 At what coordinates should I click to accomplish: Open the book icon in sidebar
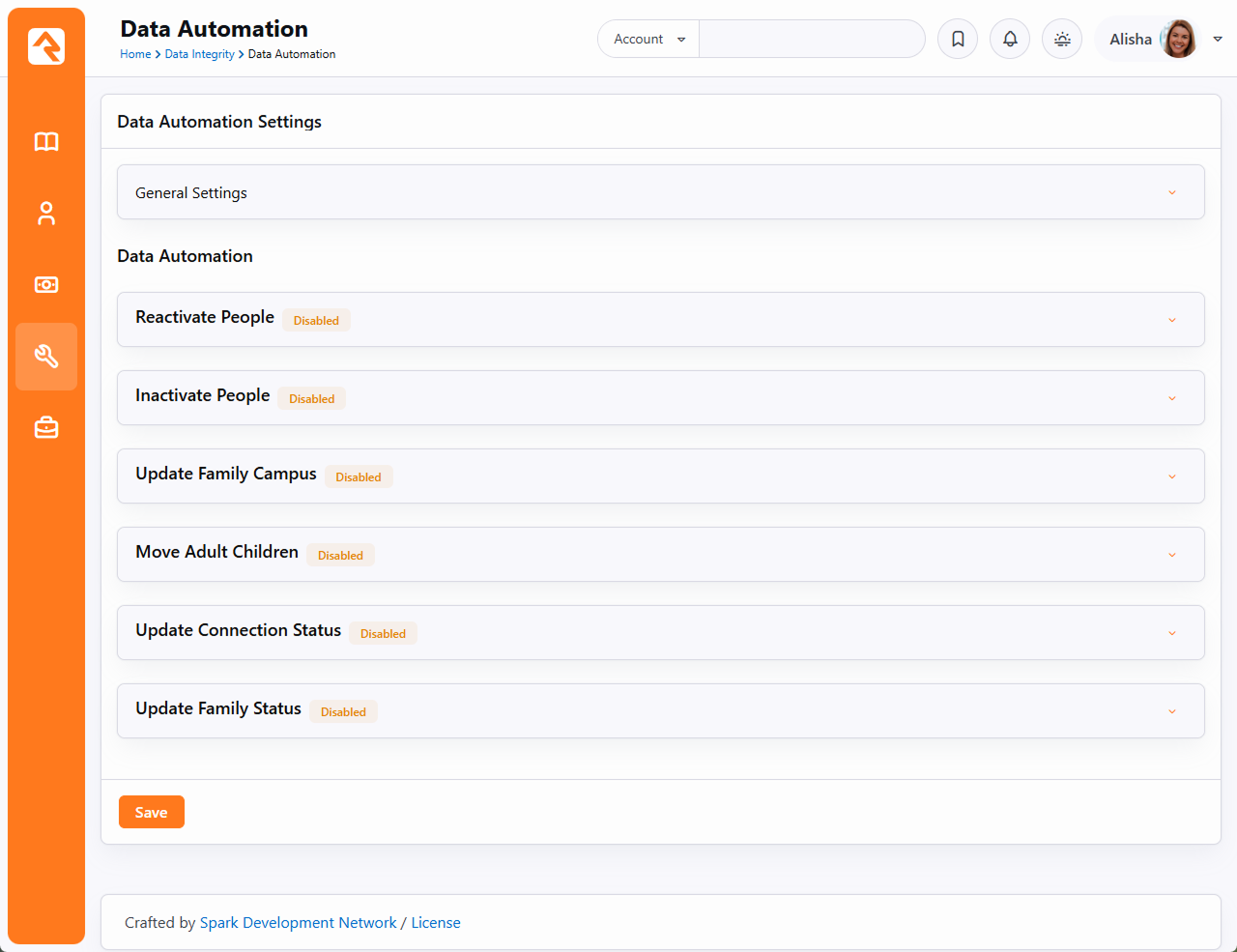click(46, 142)
